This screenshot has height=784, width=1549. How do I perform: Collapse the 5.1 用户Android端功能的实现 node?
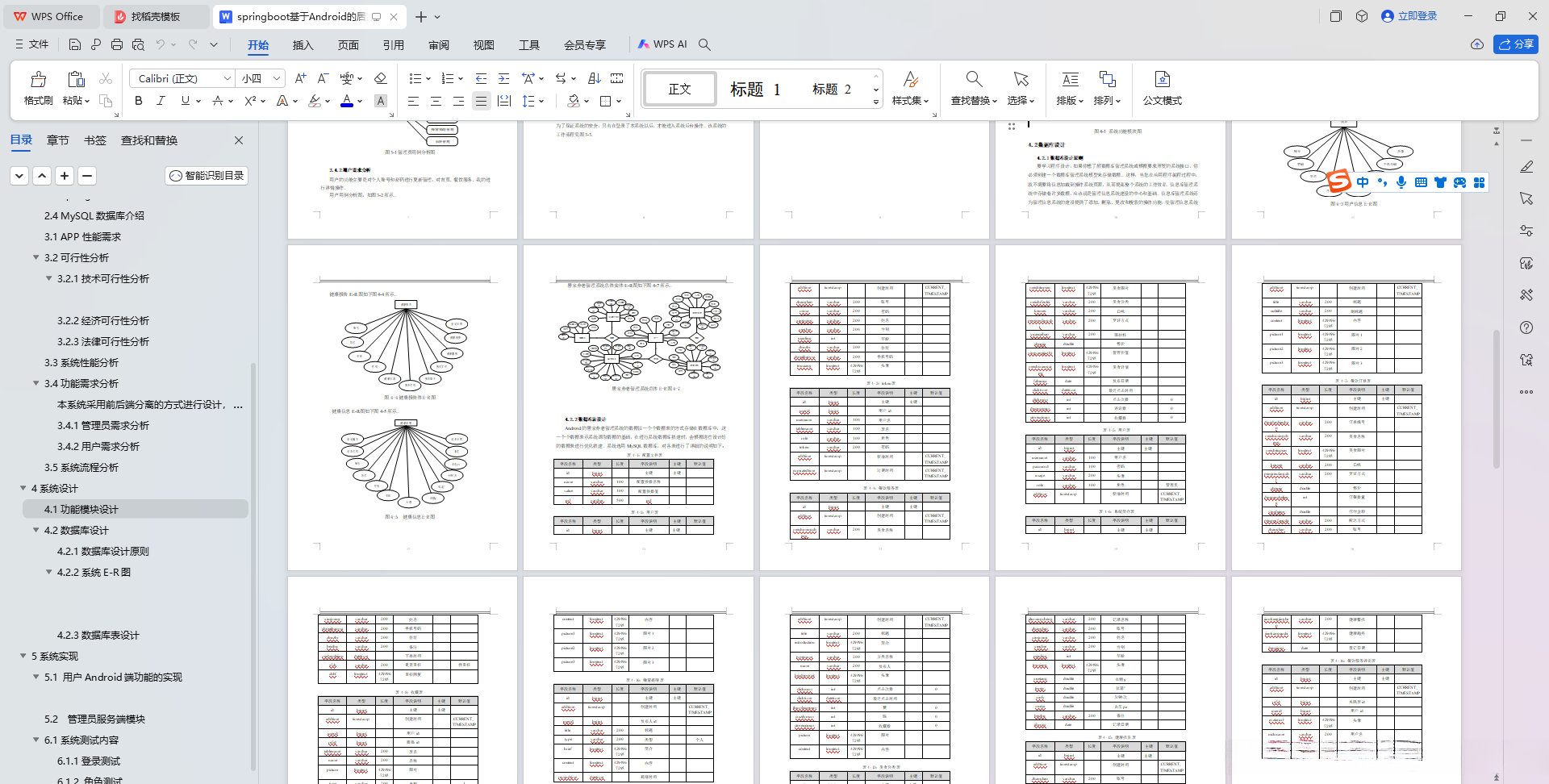pyautogui.click(x=35, y=677)
